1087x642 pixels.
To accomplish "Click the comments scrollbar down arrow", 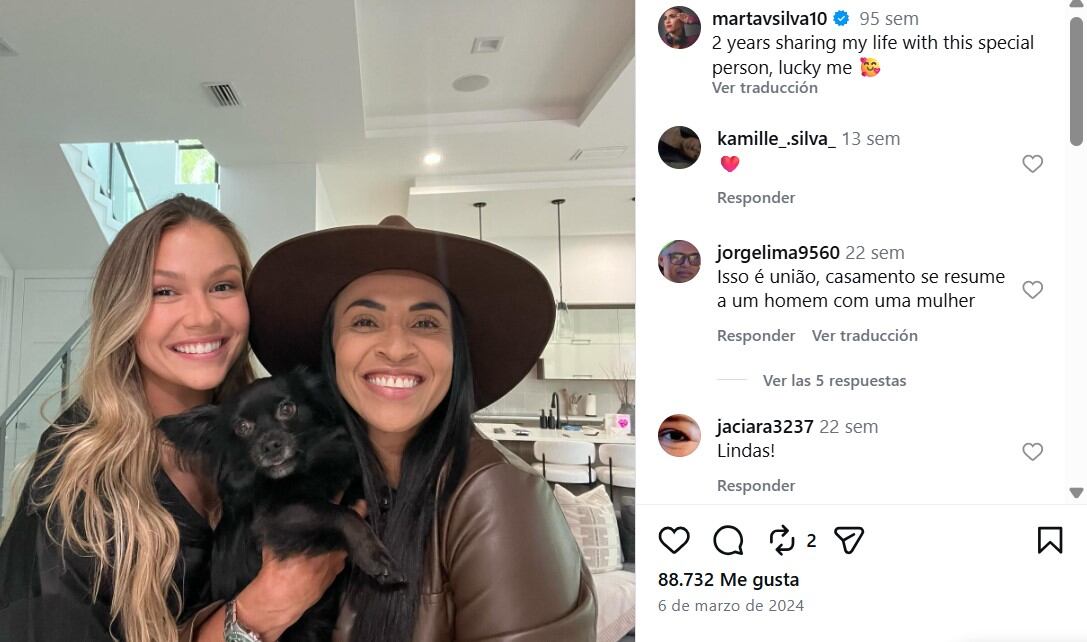I will [1076, 493].
